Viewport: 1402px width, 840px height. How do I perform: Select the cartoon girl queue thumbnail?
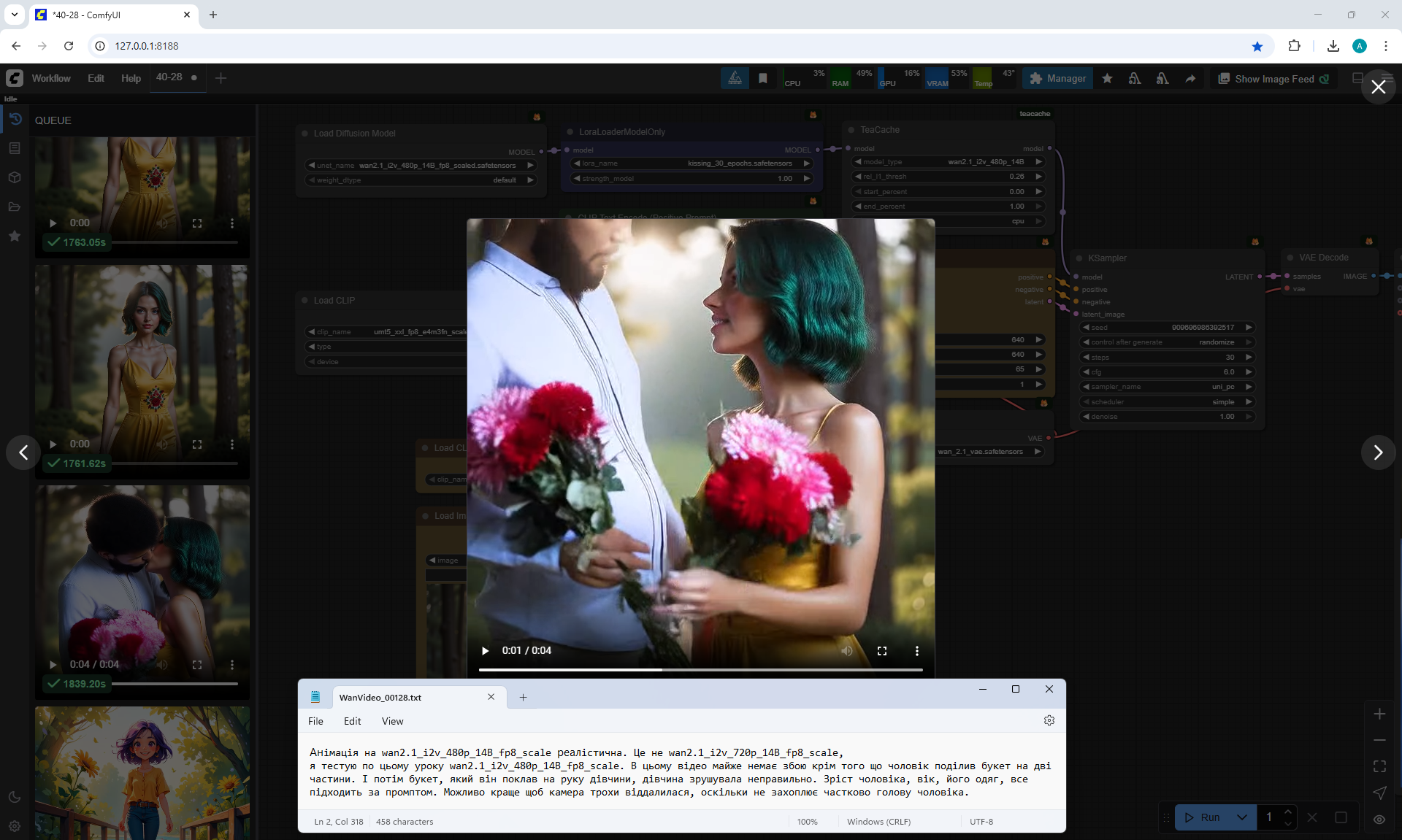point(142,772)
